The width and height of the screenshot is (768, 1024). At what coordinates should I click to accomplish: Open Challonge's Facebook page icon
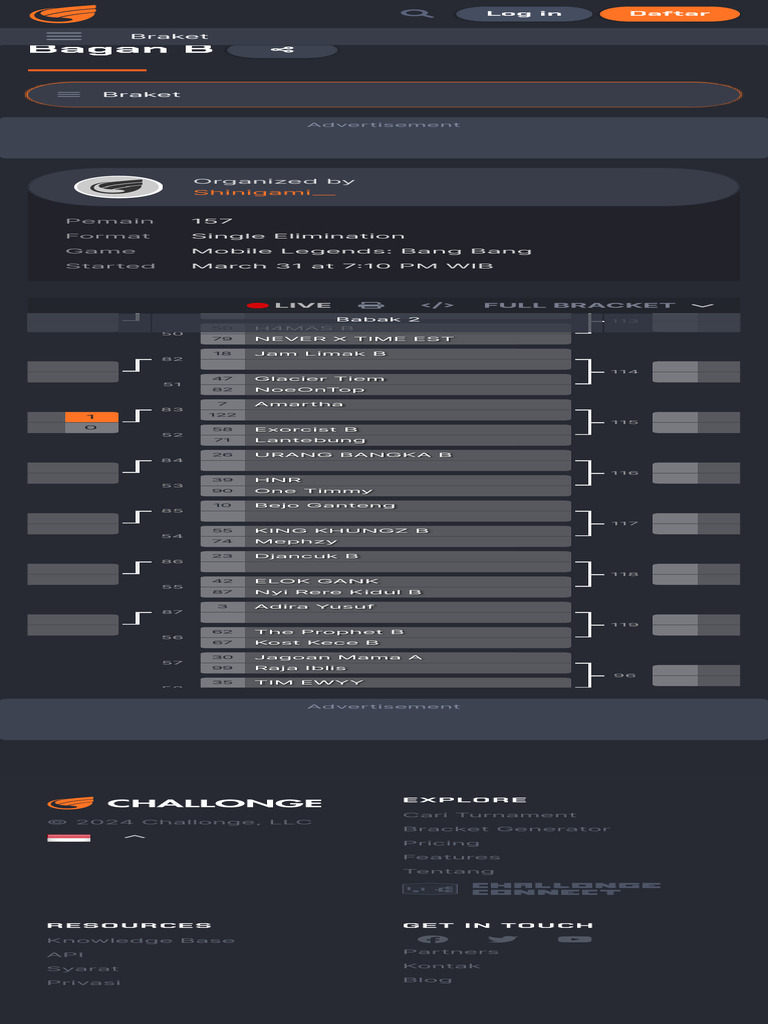432,939
